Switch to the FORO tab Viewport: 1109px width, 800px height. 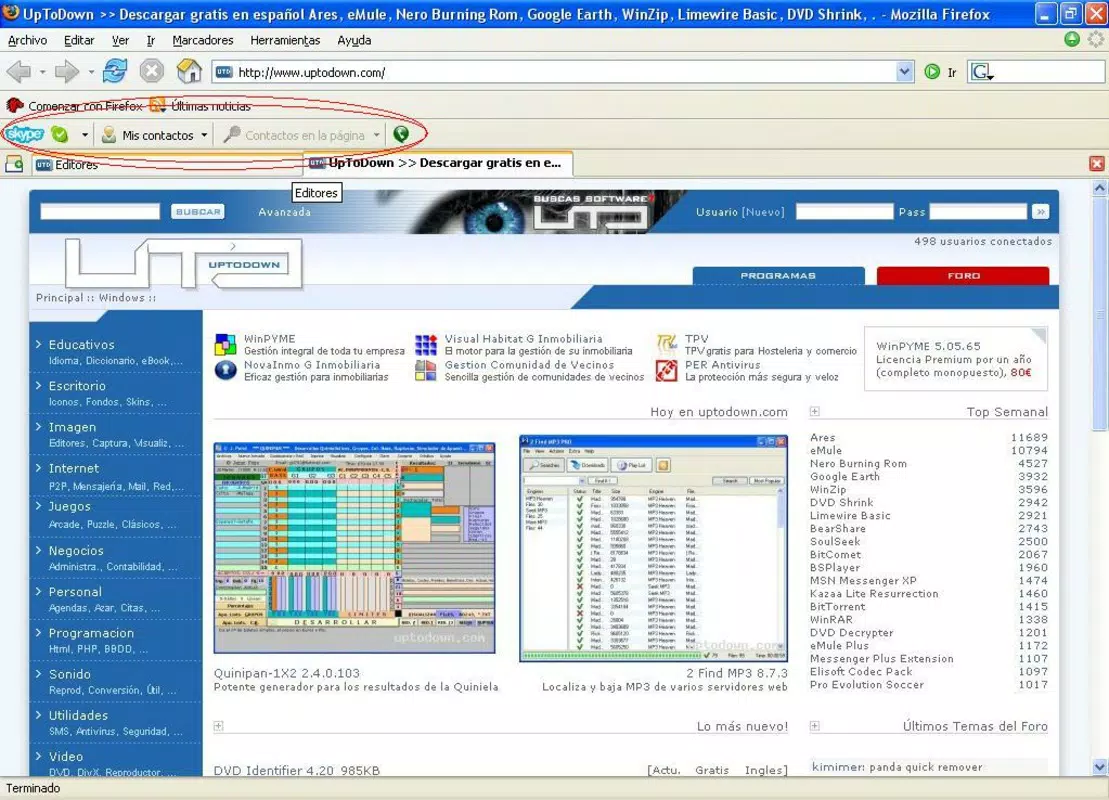963,275
